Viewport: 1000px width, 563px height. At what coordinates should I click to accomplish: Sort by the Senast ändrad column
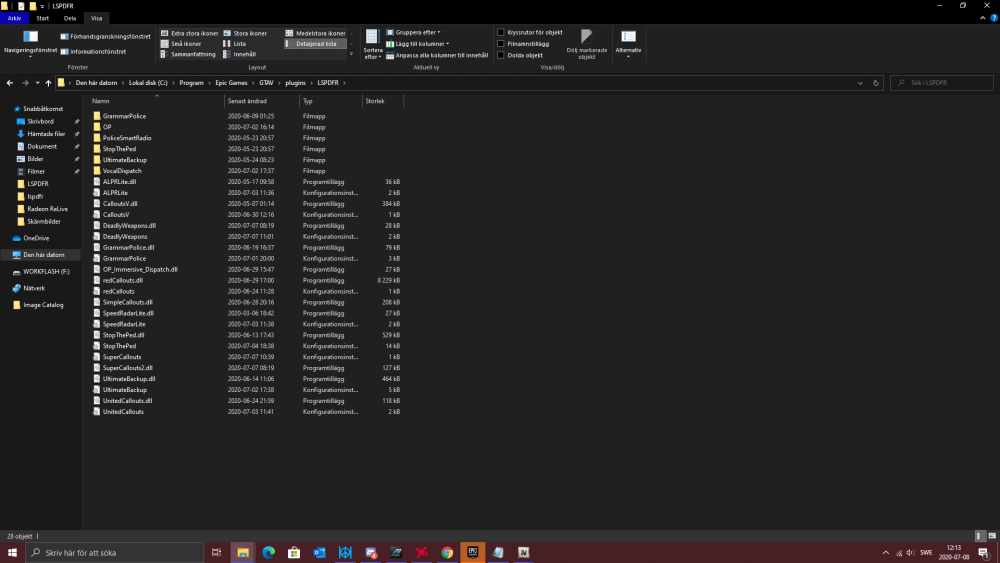(245, 101)
